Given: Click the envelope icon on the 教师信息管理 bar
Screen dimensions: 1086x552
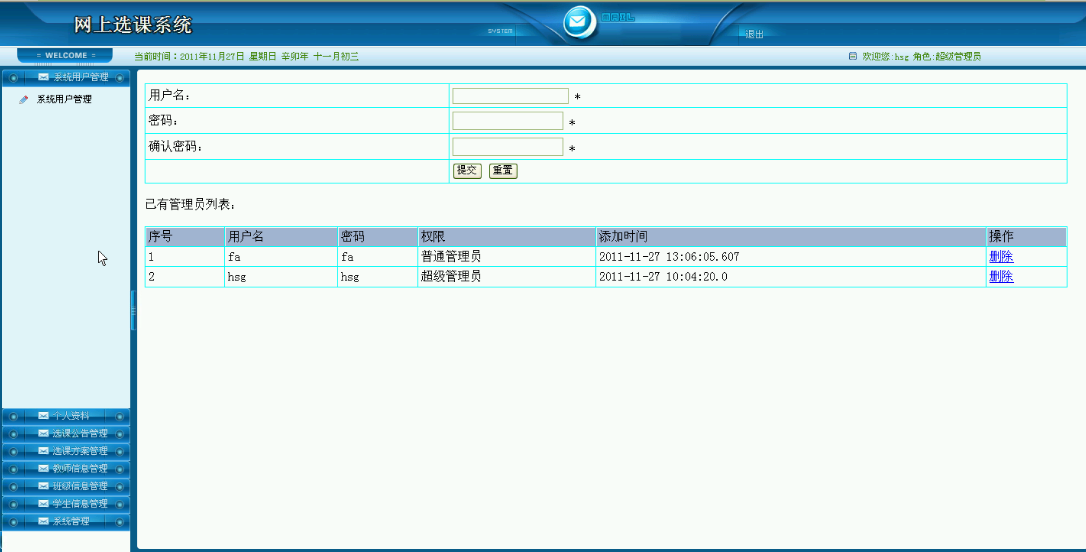Looking at the screenshot, I should [x=44, y=468].
